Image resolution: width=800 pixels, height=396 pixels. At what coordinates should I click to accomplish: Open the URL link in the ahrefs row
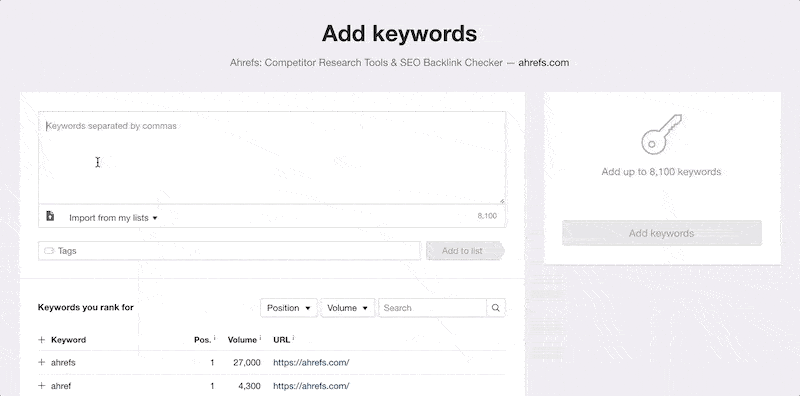click(311, 362)
